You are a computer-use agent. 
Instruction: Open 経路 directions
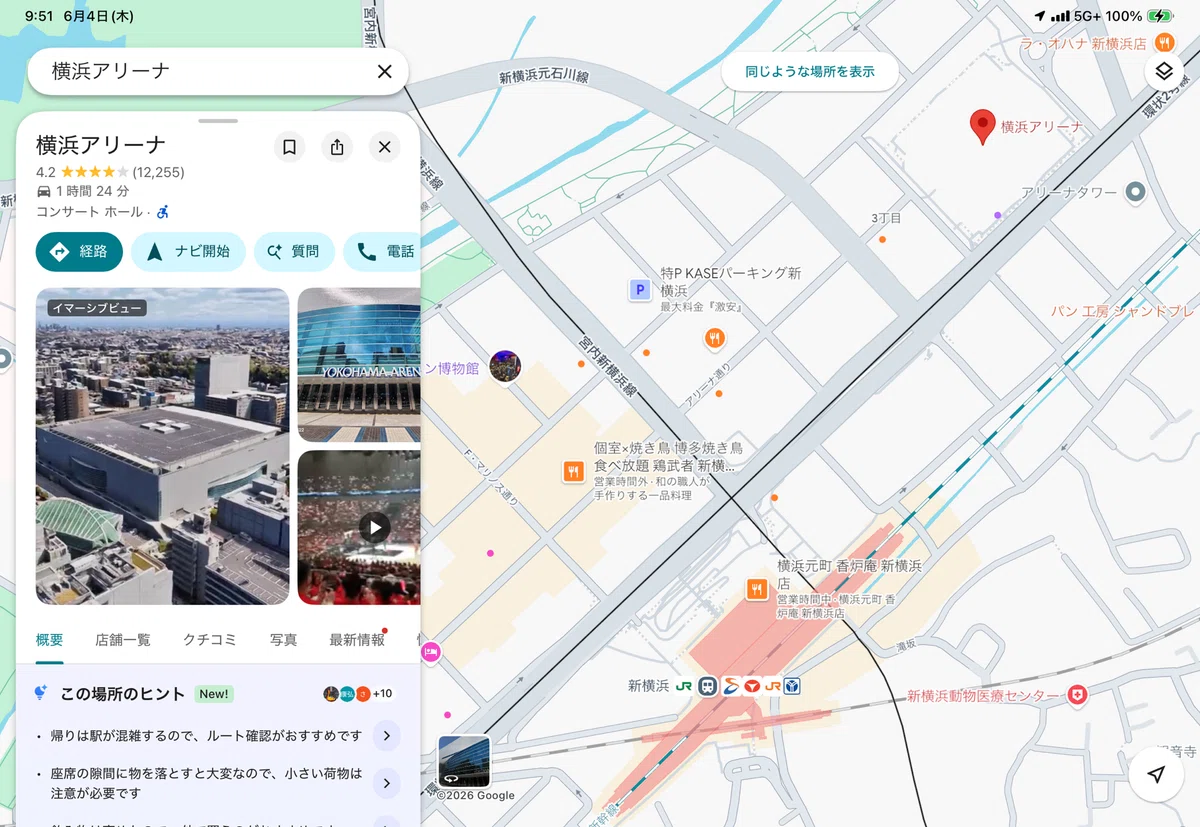(x=79, y=252)
